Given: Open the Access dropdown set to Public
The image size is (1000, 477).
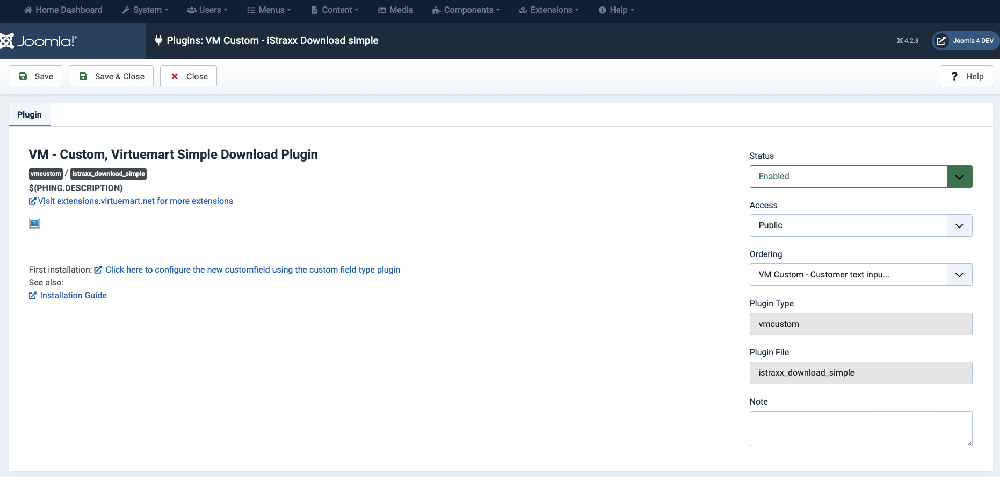Looking at the screenshot, I should tap(860, 225).
